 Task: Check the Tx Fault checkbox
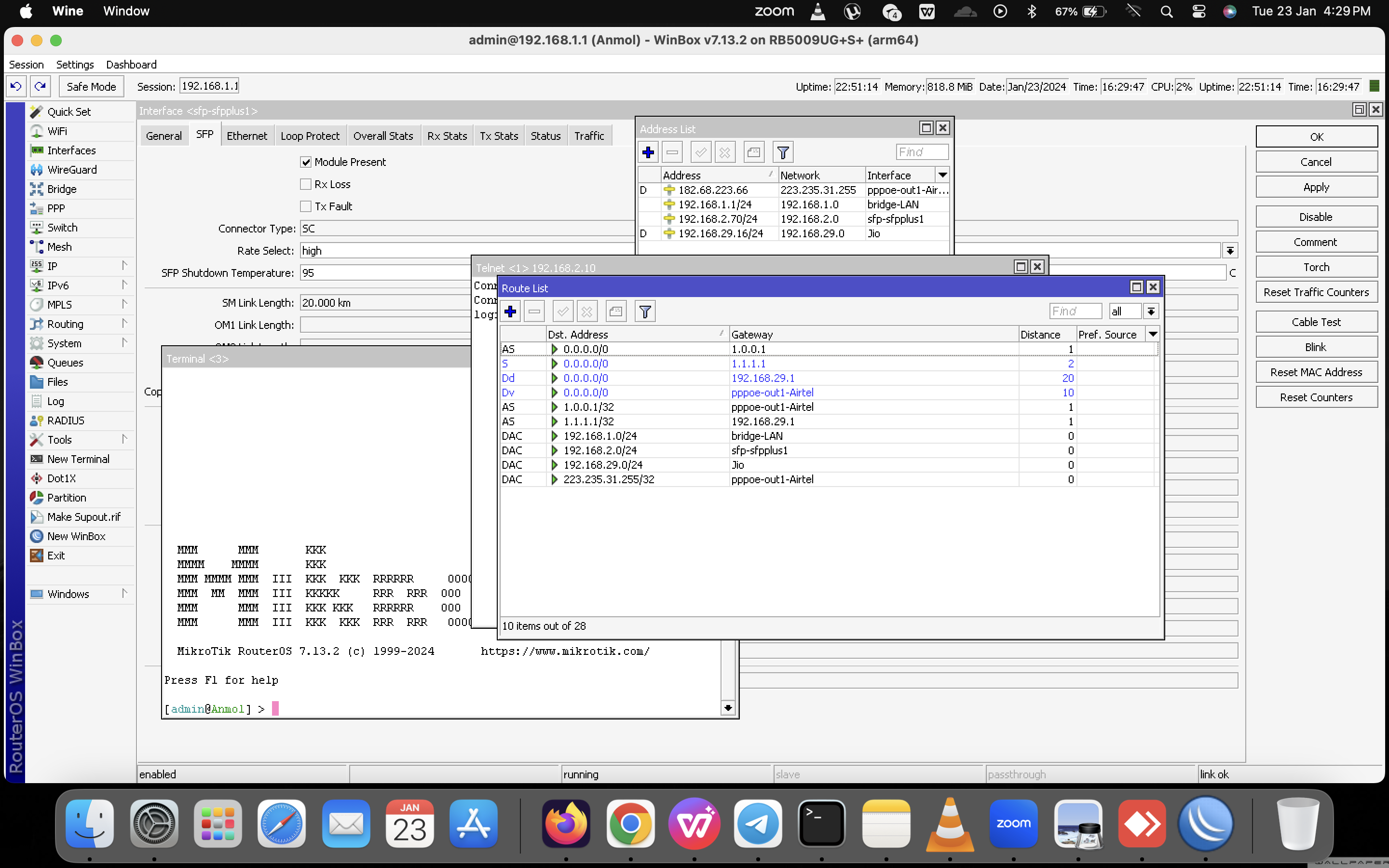[306, 207]
